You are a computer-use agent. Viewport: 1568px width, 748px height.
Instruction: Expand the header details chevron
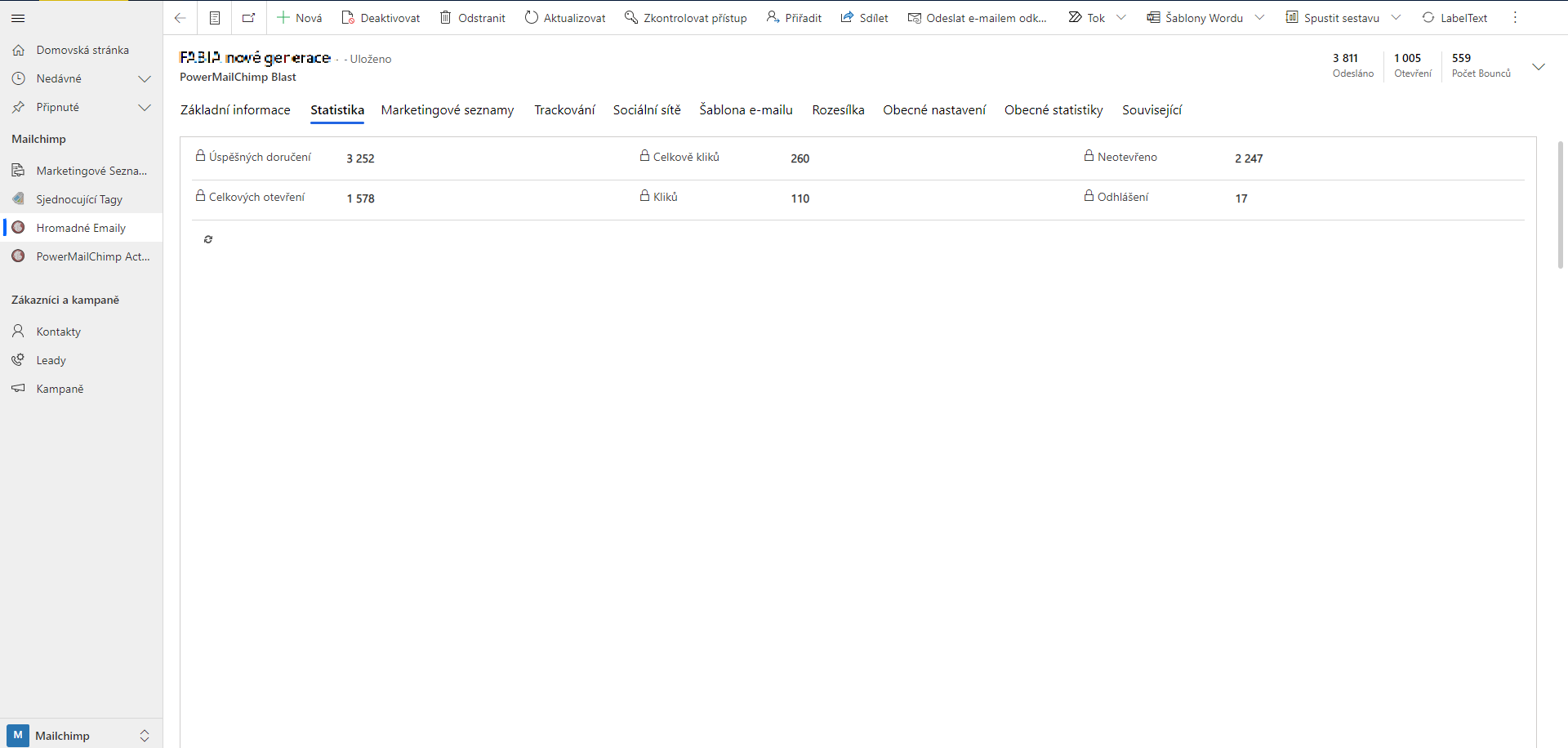1539,67
